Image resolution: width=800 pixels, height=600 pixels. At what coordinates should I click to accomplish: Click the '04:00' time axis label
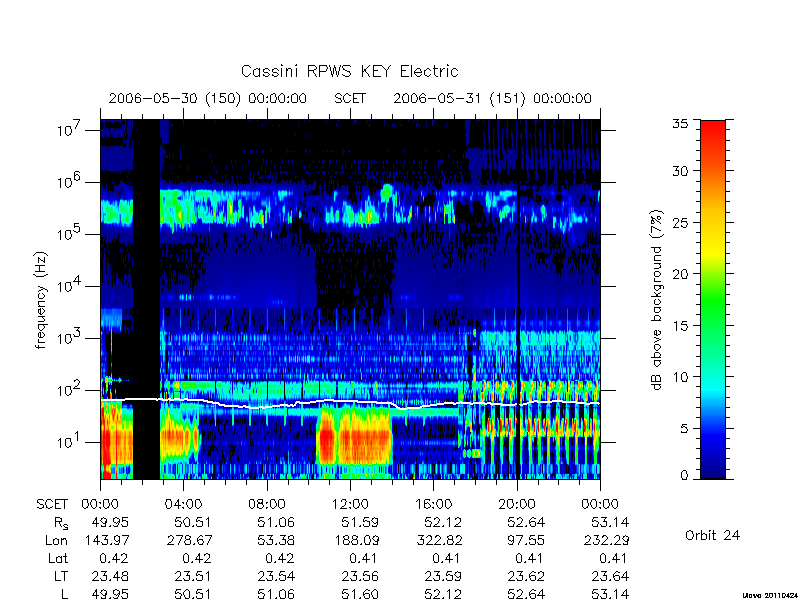pyautogui.click(x=183, y=504)
